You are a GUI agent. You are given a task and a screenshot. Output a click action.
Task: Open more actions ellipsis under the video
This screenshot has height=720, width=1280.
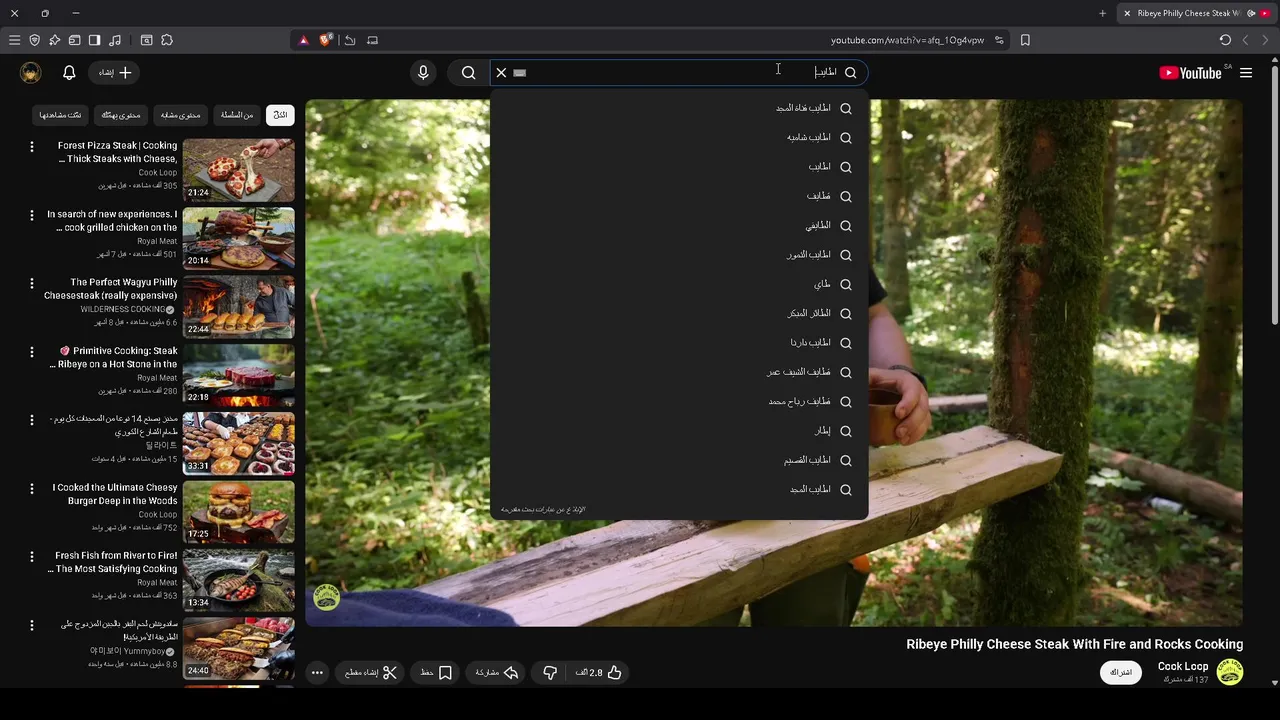coord(317,673)
